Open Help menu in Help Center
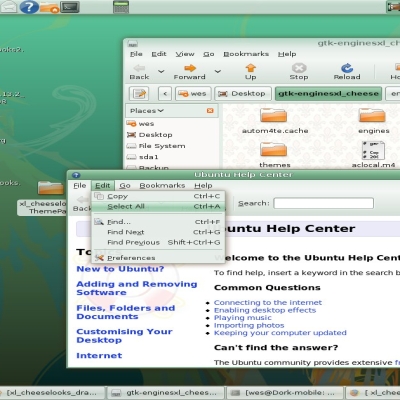The width and height of the screenshot is (400, 400). (203, 186)
